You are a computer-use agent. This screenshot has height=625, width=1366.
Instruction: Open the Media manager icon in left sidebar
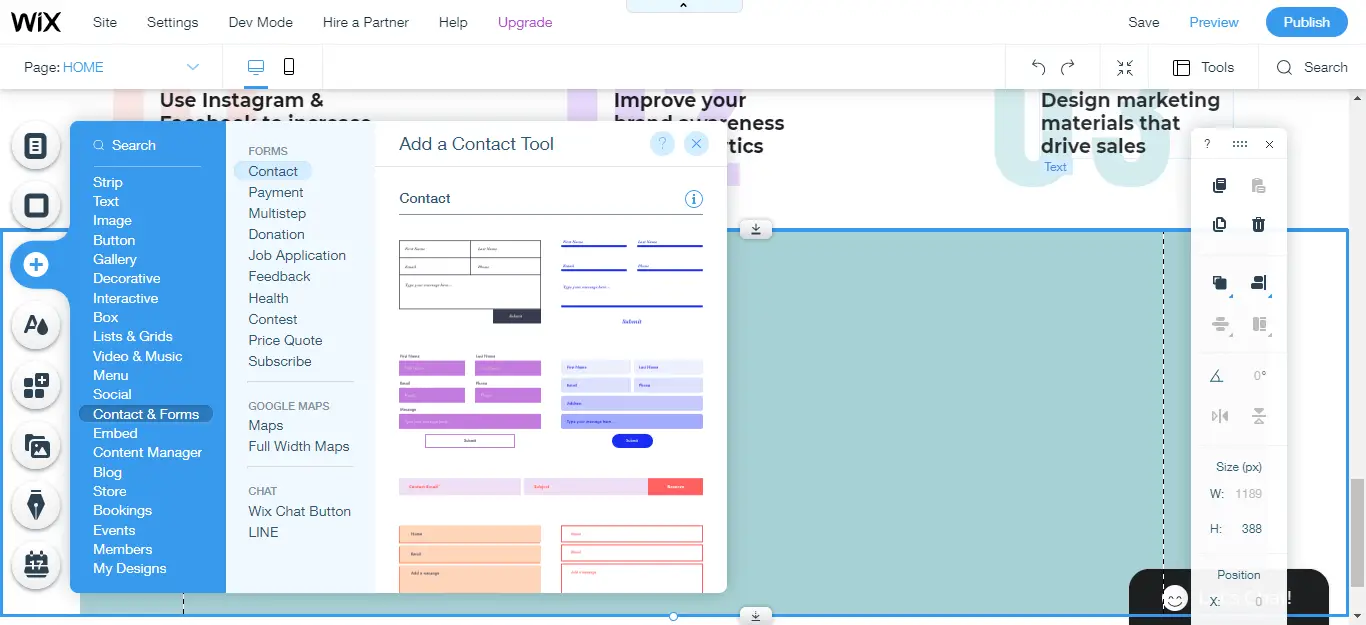36,445
